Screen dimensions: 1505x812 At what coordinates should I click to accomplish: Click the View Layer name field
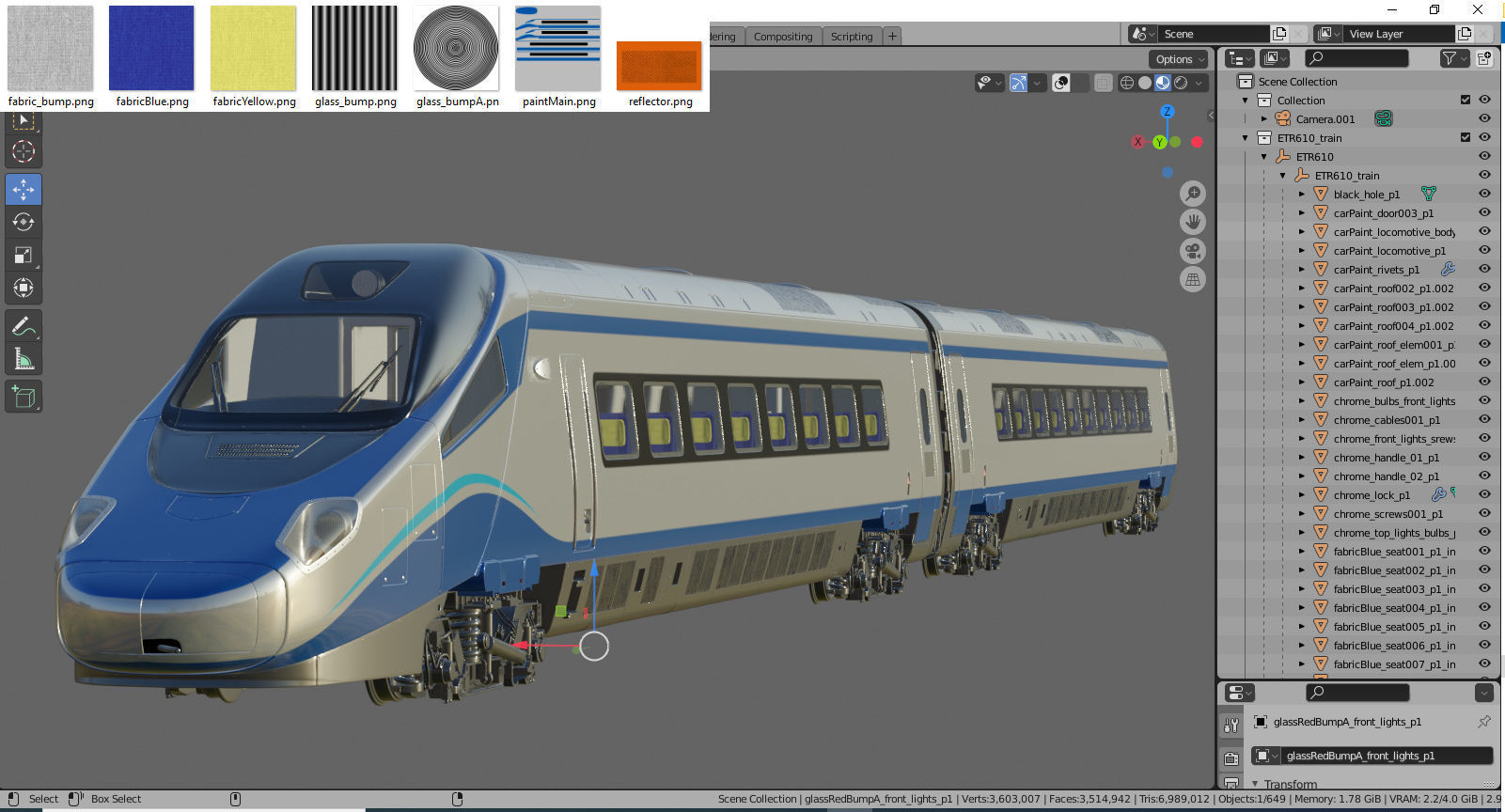pyautogui.click(x=1397, y=34)
